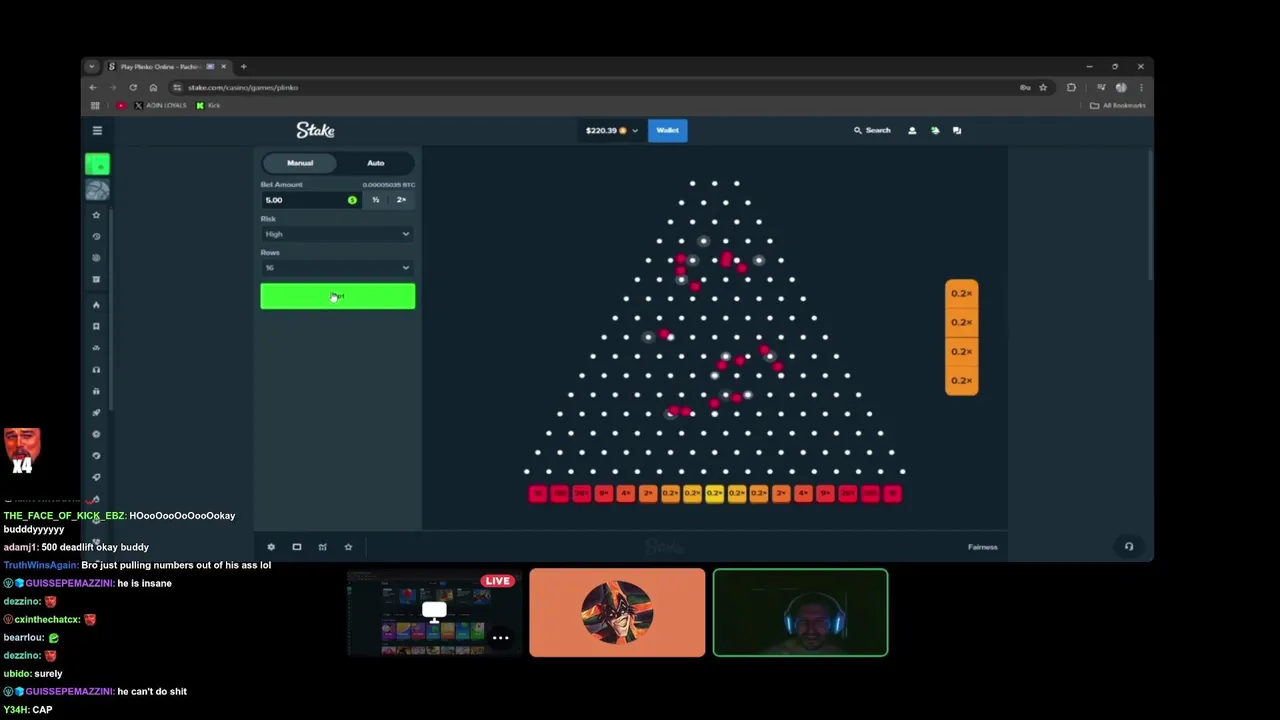1280x720 pixels.
Task: Select the jester avatar participant tile
Action: [x=617, y=613]
